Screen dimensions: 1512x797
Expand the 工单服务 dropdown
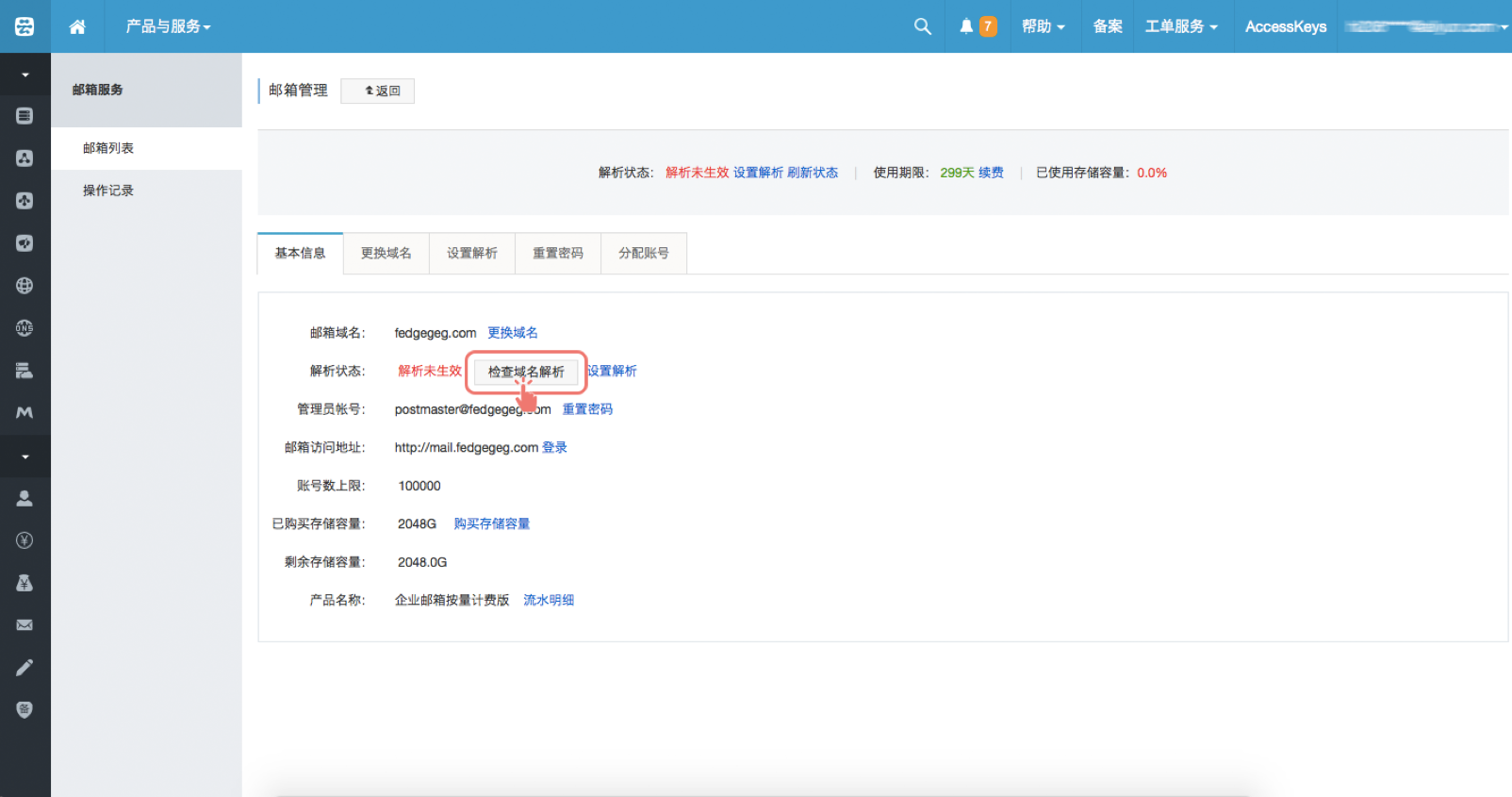coord(1180,26)
